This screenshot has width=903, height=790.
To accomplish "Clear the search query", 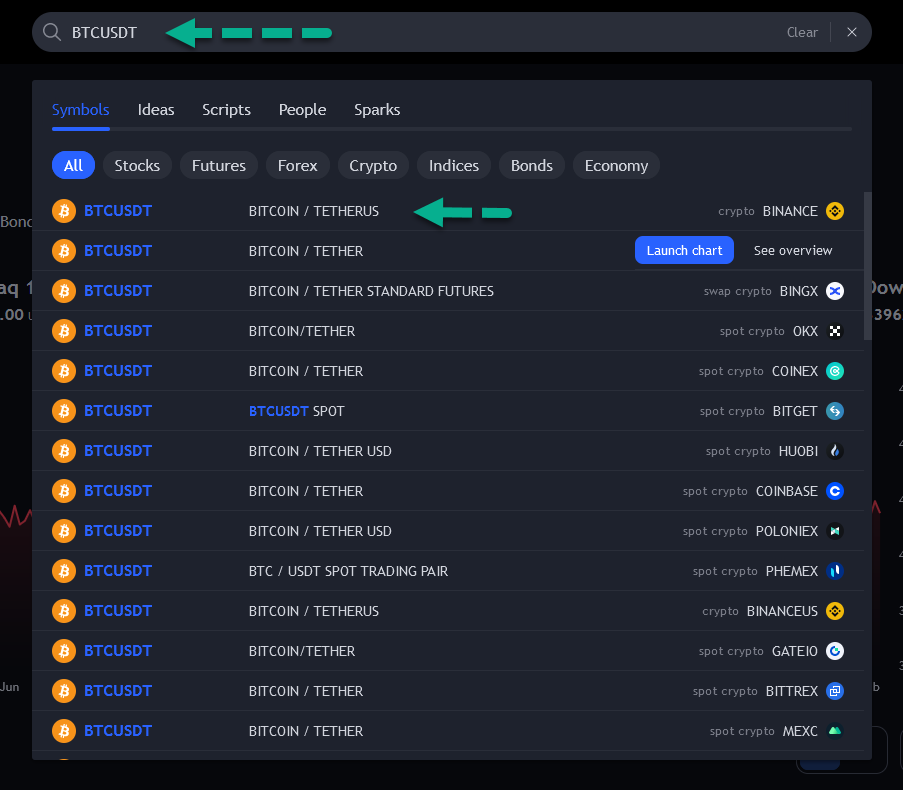I will (802, 32).
